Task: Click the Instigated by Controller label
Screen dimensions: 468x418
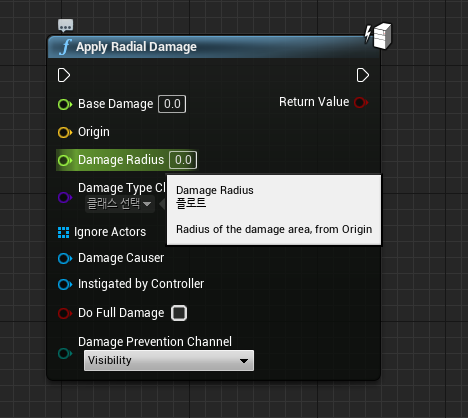Action: click(141, 284)
